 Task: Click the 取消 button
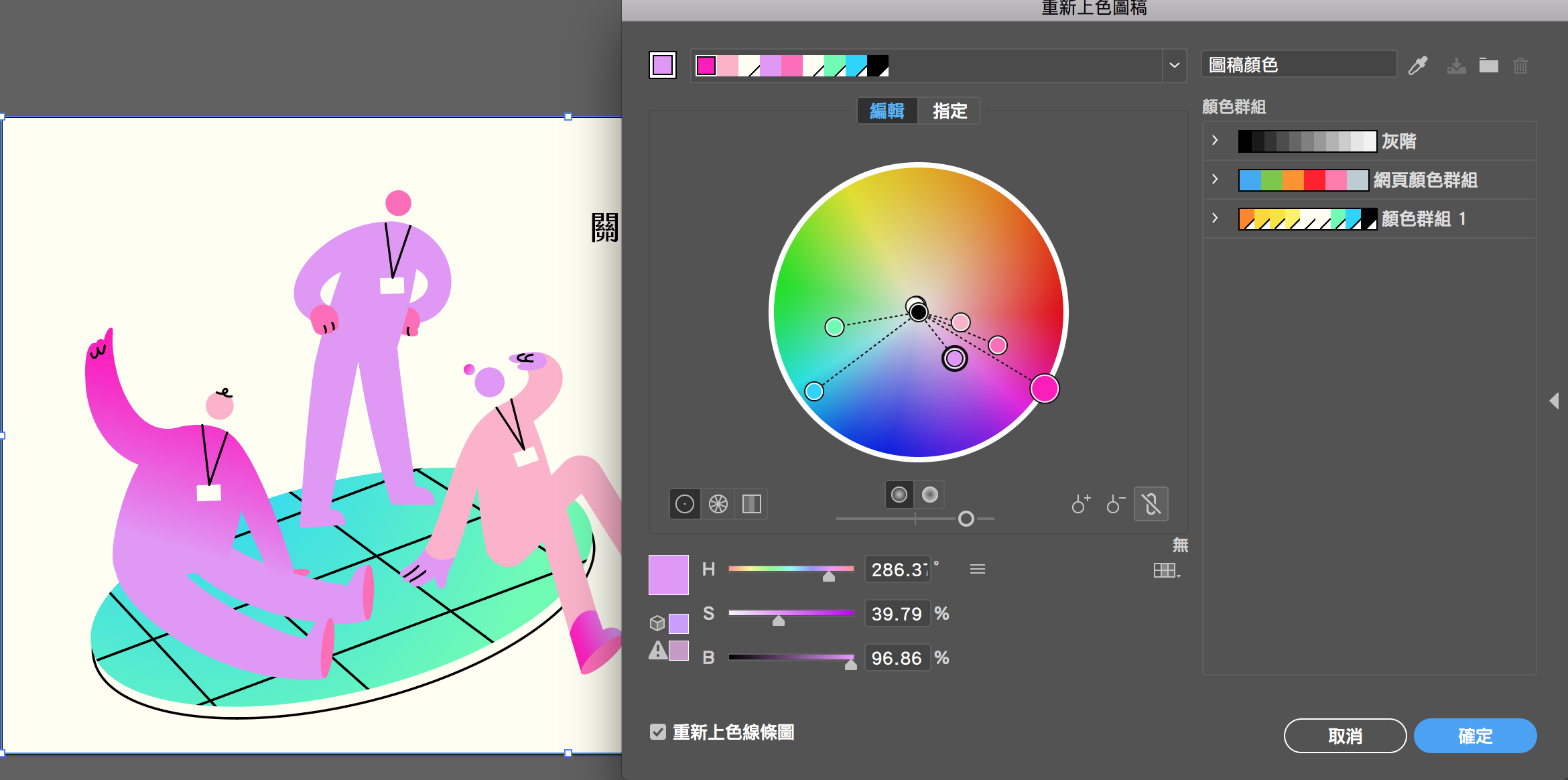1345,736
